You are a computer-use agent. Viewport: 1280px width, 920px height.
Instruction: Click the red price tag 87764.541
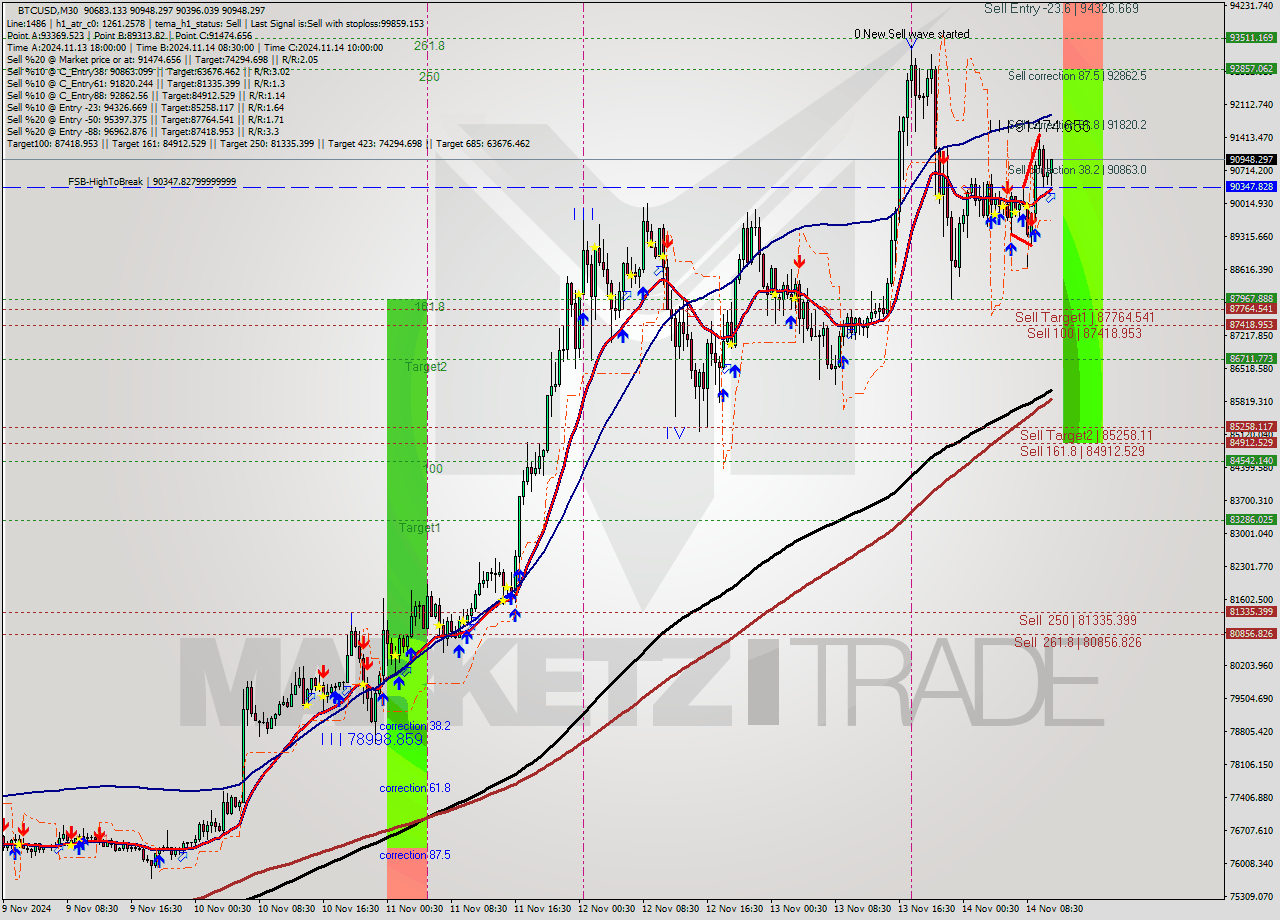point(1251,309)
